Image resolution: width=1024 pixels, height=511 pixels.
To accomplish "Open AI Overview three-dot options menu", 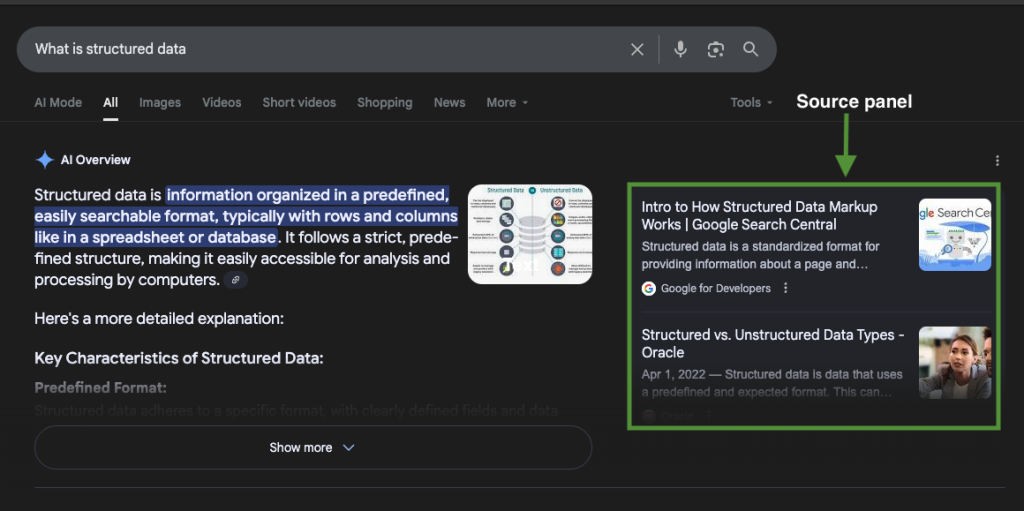I will [x=997, y=160].
